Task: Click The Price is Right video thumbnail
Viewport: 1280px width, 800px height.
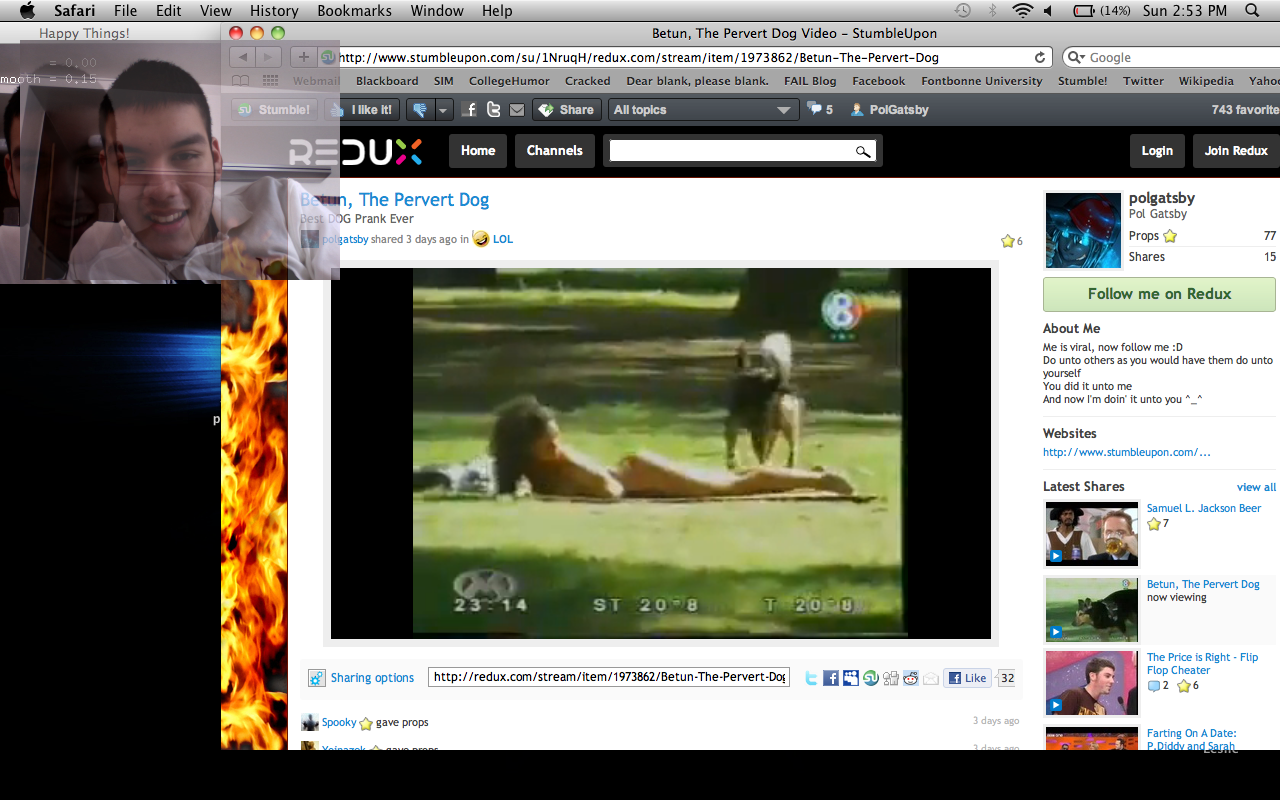Action: [1091, 683]
